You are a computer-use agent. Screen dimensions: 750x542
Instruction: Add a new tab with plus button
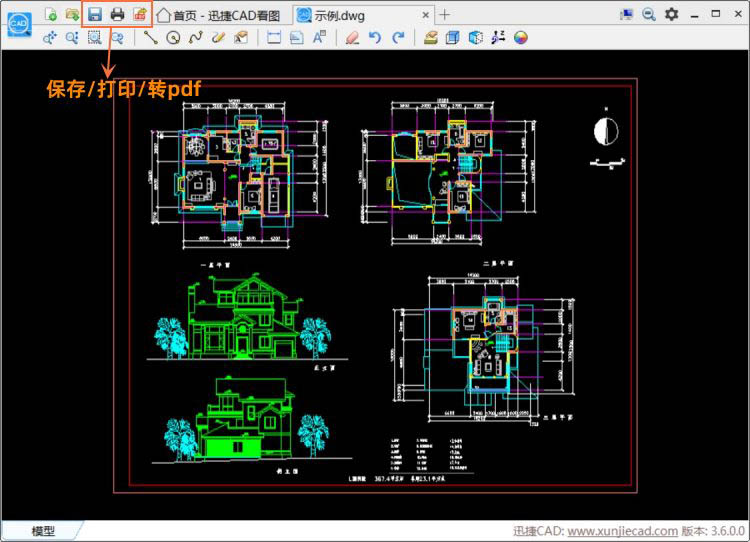[444, 15]
